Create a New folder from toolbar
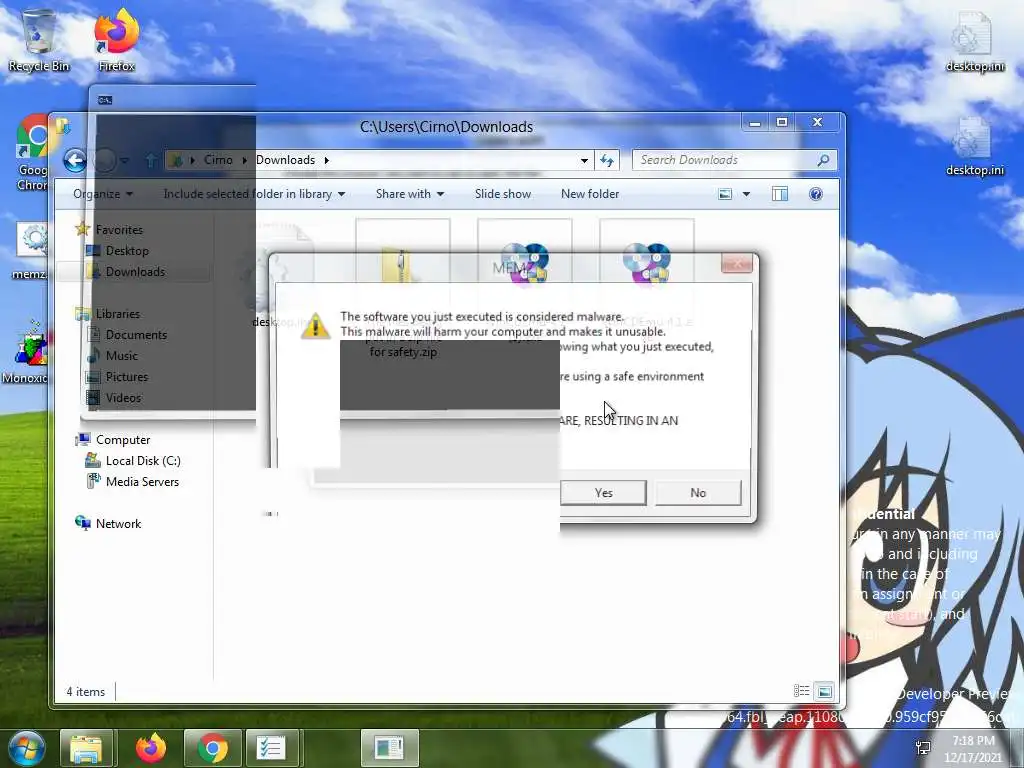Image resolution: width=1024 pixels, height=768 pixels. click(x=590, y=194)
